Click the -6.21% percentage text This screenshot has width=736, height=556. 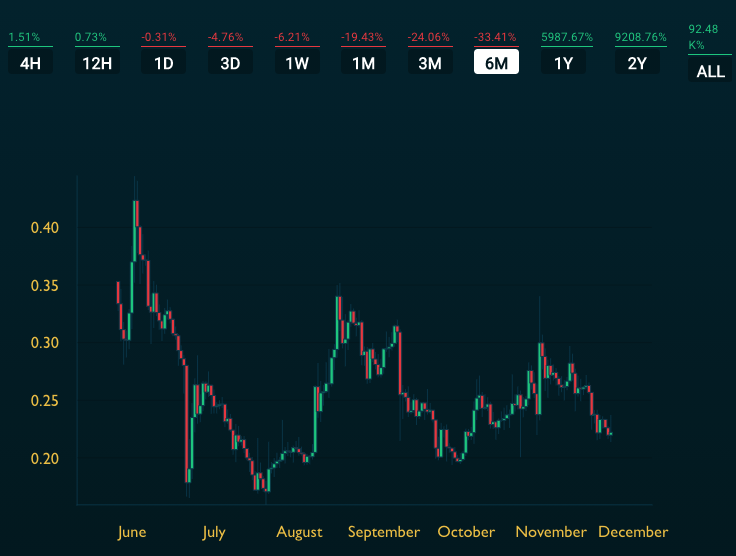pyautogui.click(x=292, y=37)
